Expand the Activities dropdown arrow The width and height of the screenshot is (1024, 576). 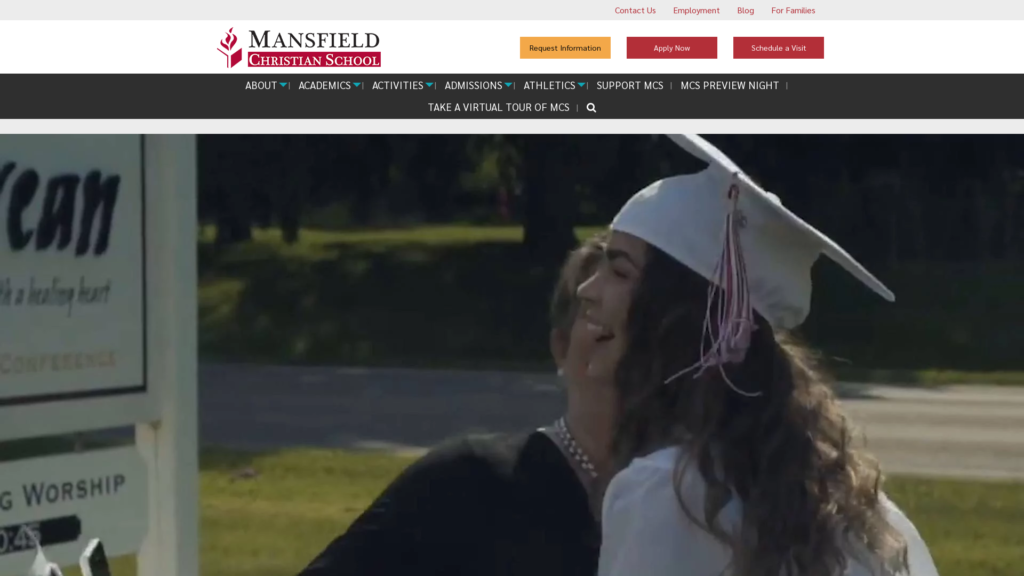click(x=429, y=85)
